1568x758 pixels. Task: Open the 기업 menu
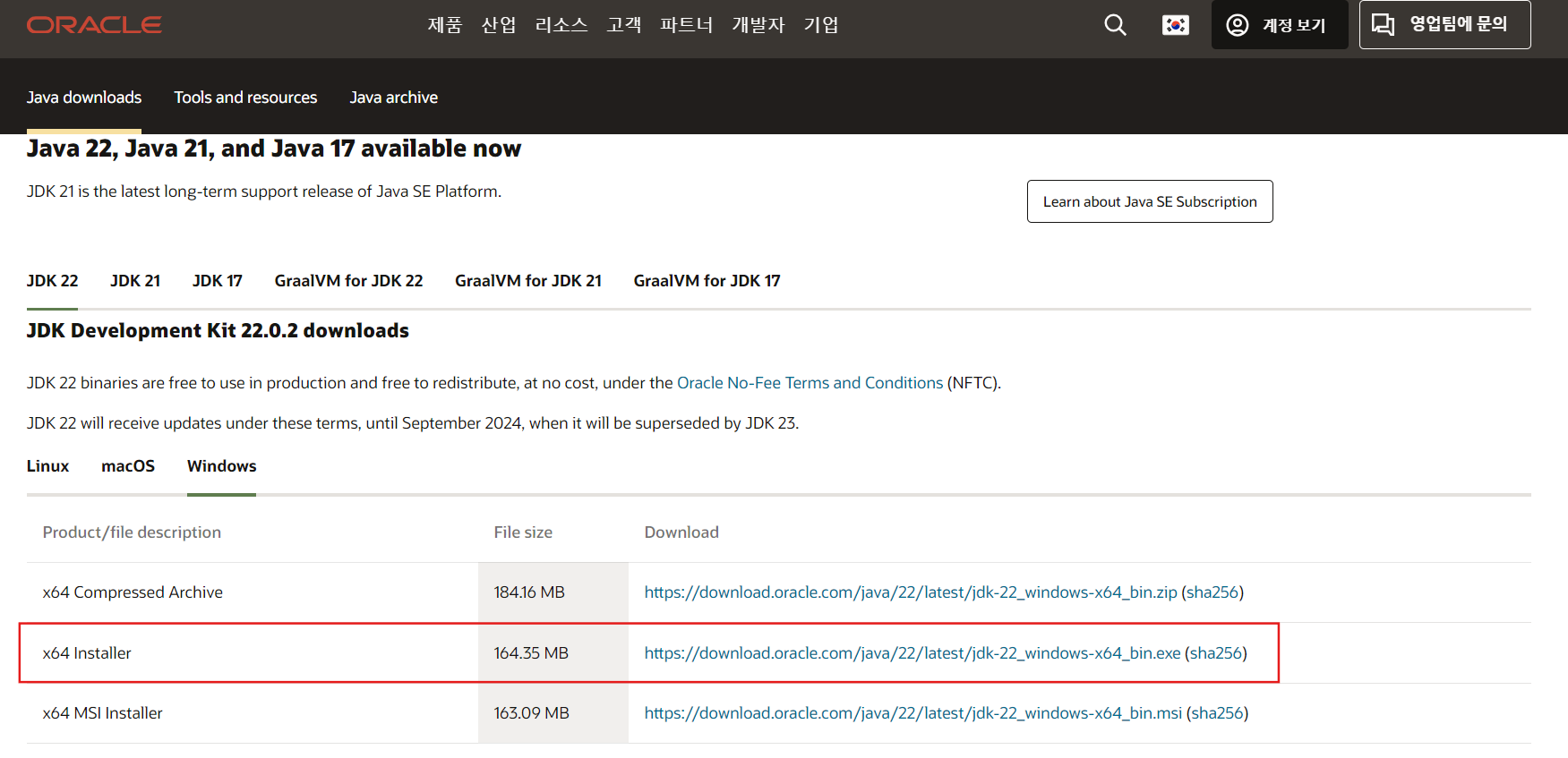[x=820, y=25]
